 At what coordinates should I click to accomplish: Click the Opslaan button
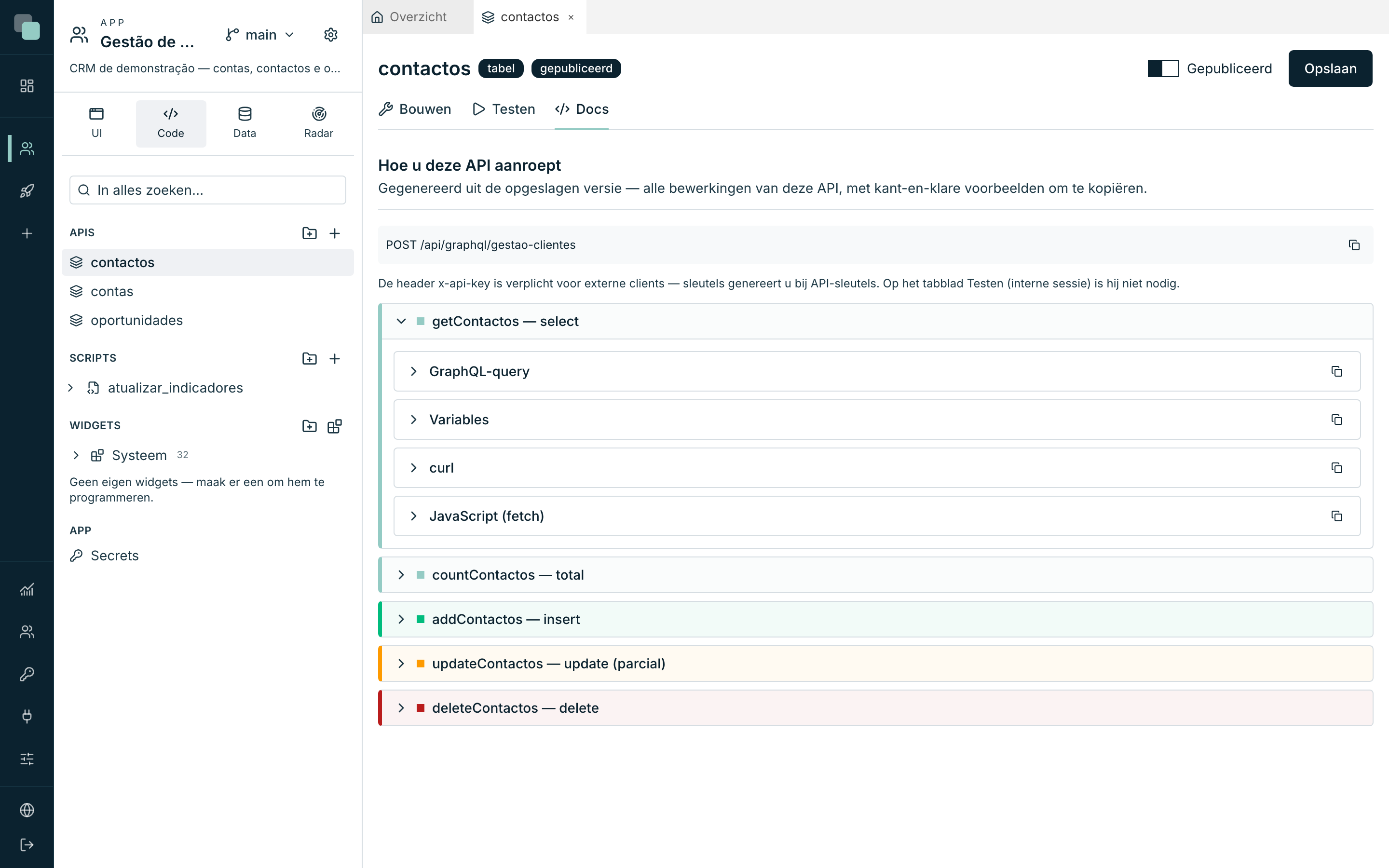point(1330,68)
